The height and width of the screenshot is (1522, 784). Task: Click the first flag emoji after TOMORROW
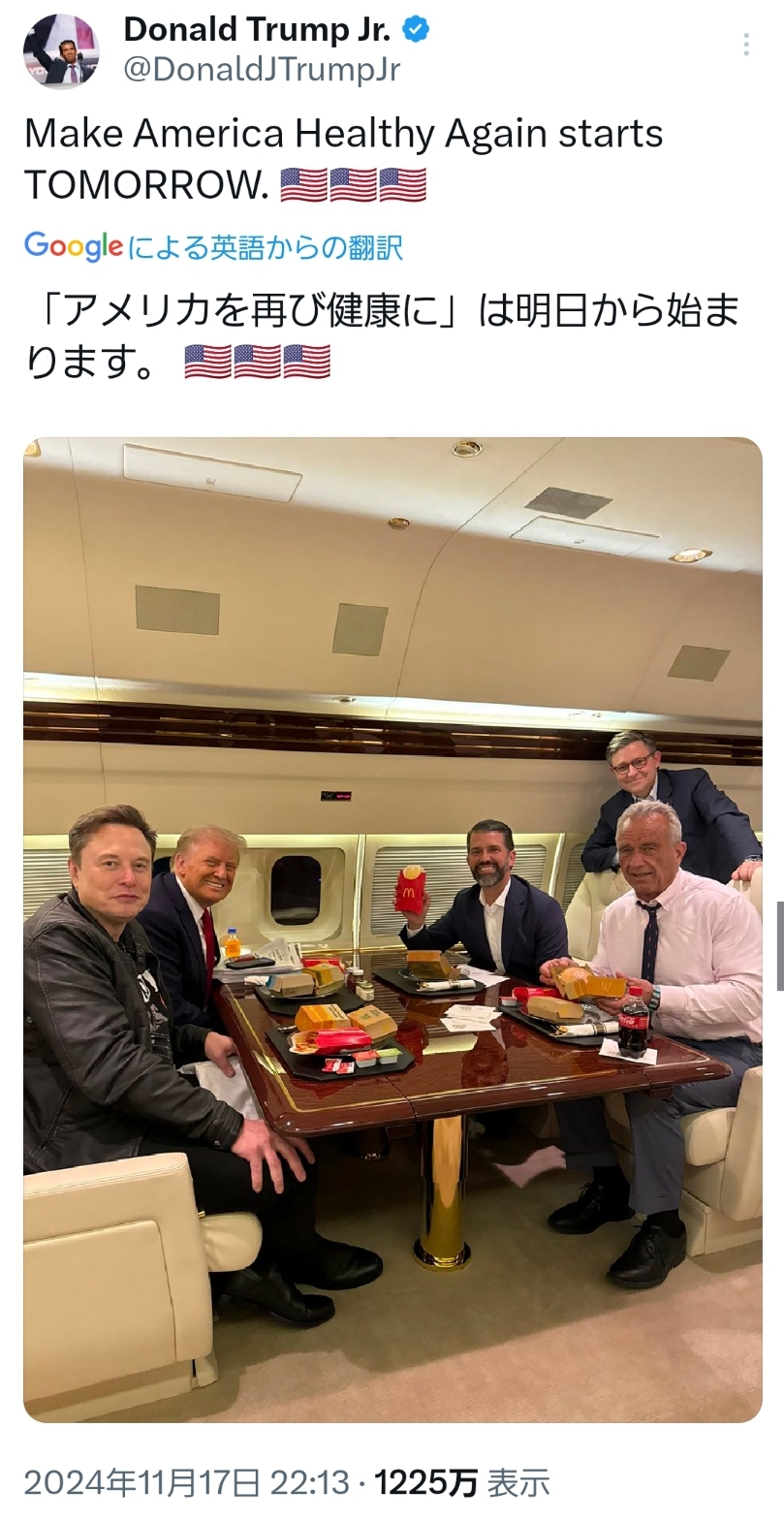click(x=303, y=183)
